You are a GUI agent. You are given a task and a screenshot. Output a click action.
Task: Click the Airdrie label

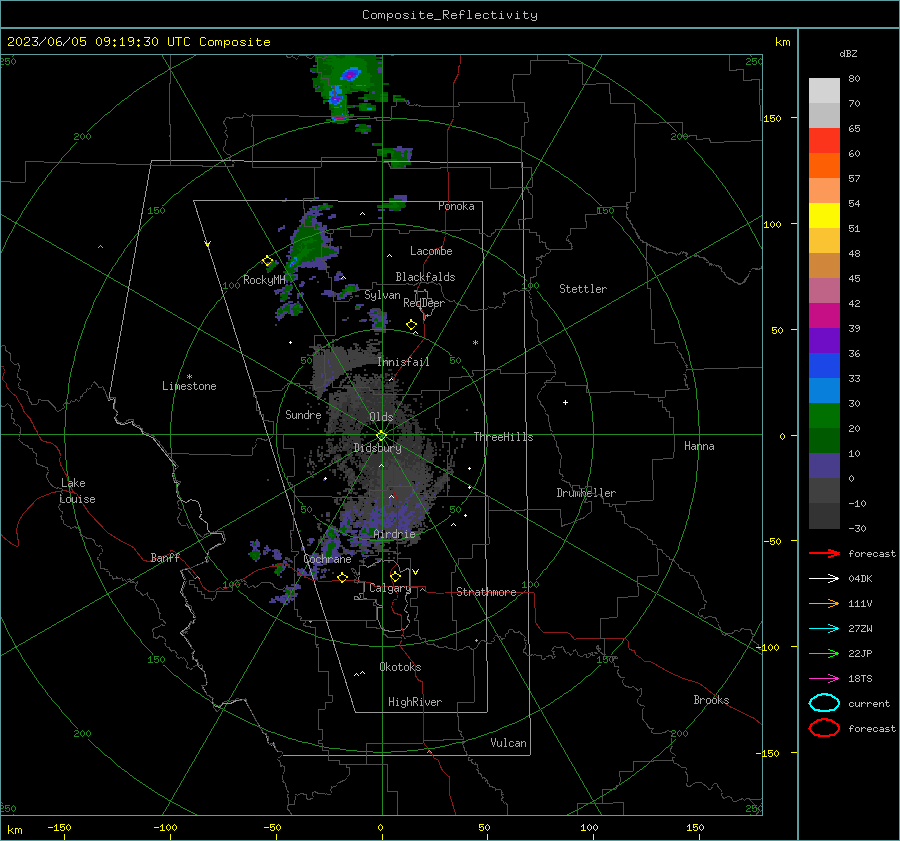pos(394,534)
